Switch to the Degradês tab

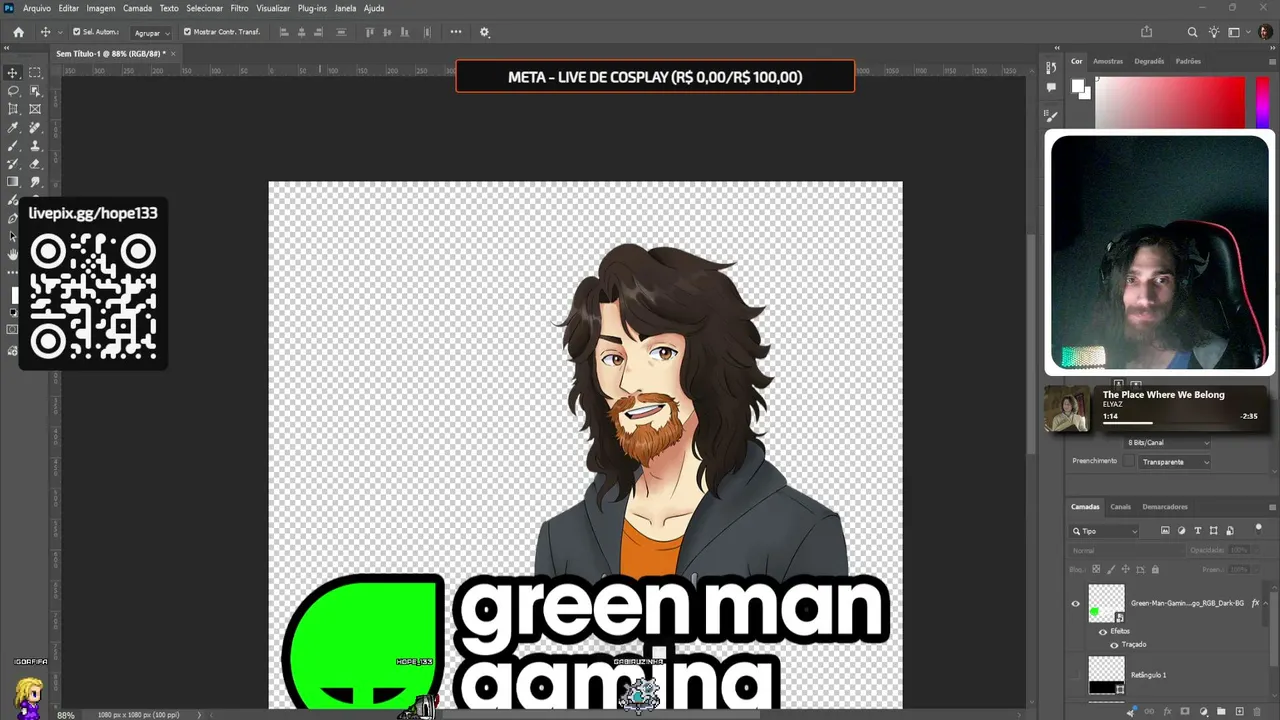[1149, 61]
